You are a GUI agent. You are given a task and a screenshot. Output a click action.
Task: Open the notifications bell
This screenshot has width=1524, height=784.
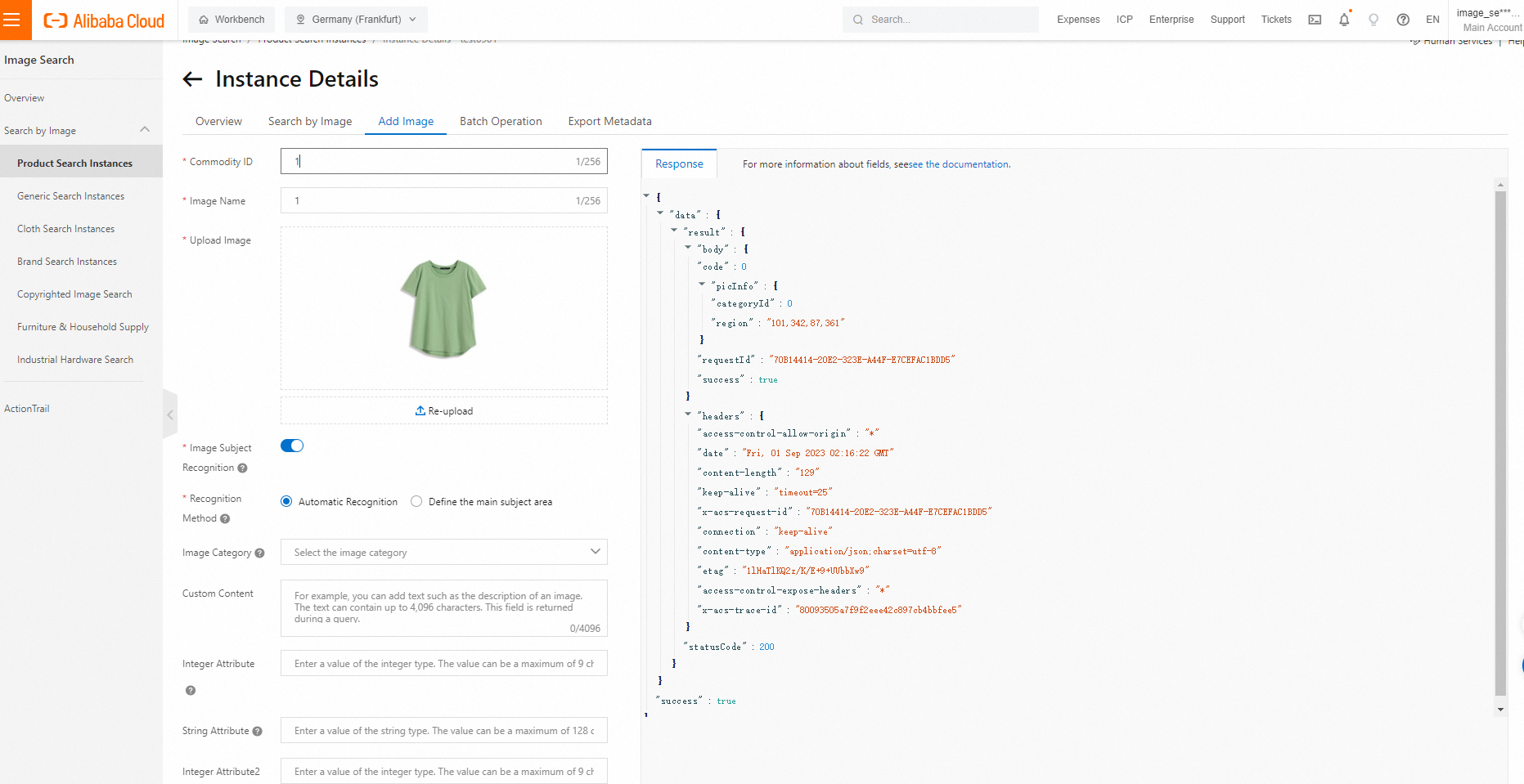(x=1344, y=20)
